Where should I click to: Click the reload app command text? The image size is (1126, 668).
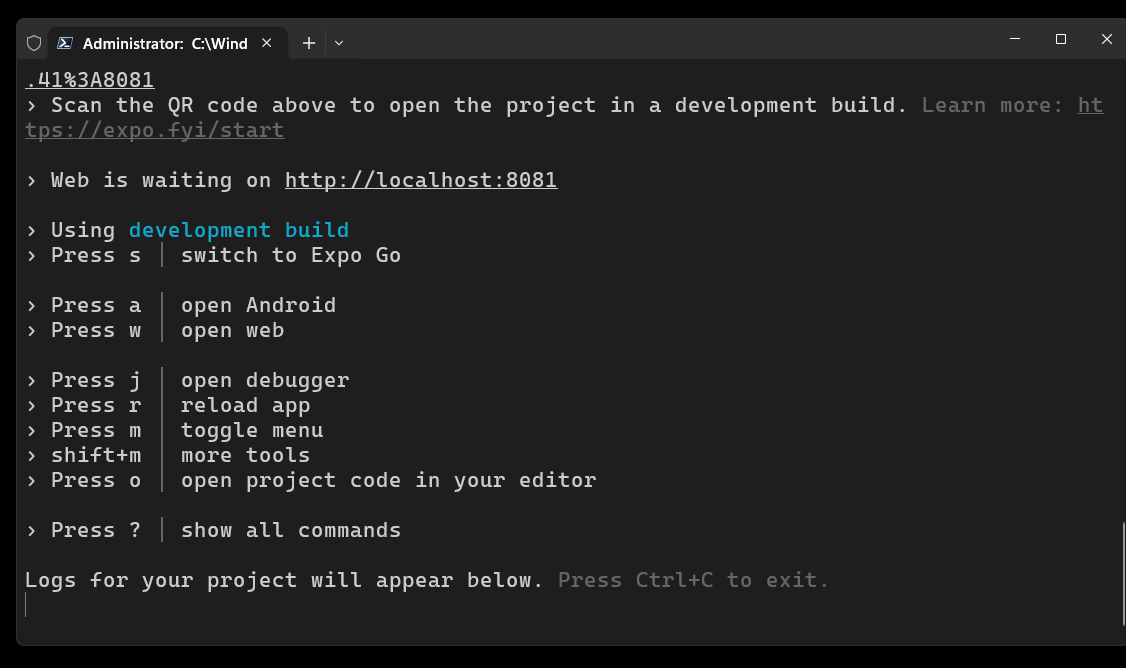(246, 405)
